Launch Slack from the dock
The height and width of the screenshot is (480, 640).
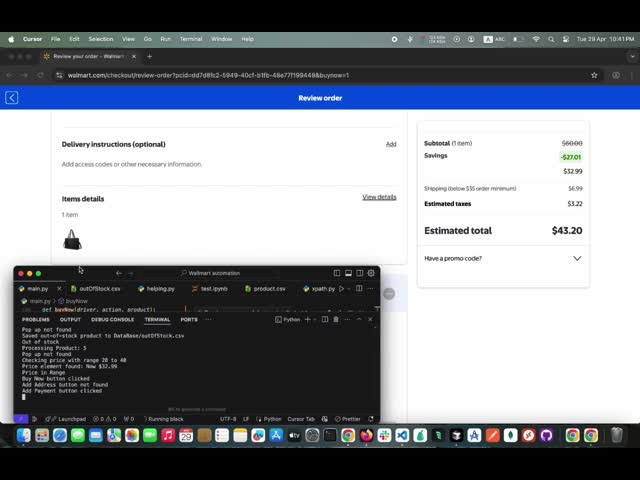(384, 436)
